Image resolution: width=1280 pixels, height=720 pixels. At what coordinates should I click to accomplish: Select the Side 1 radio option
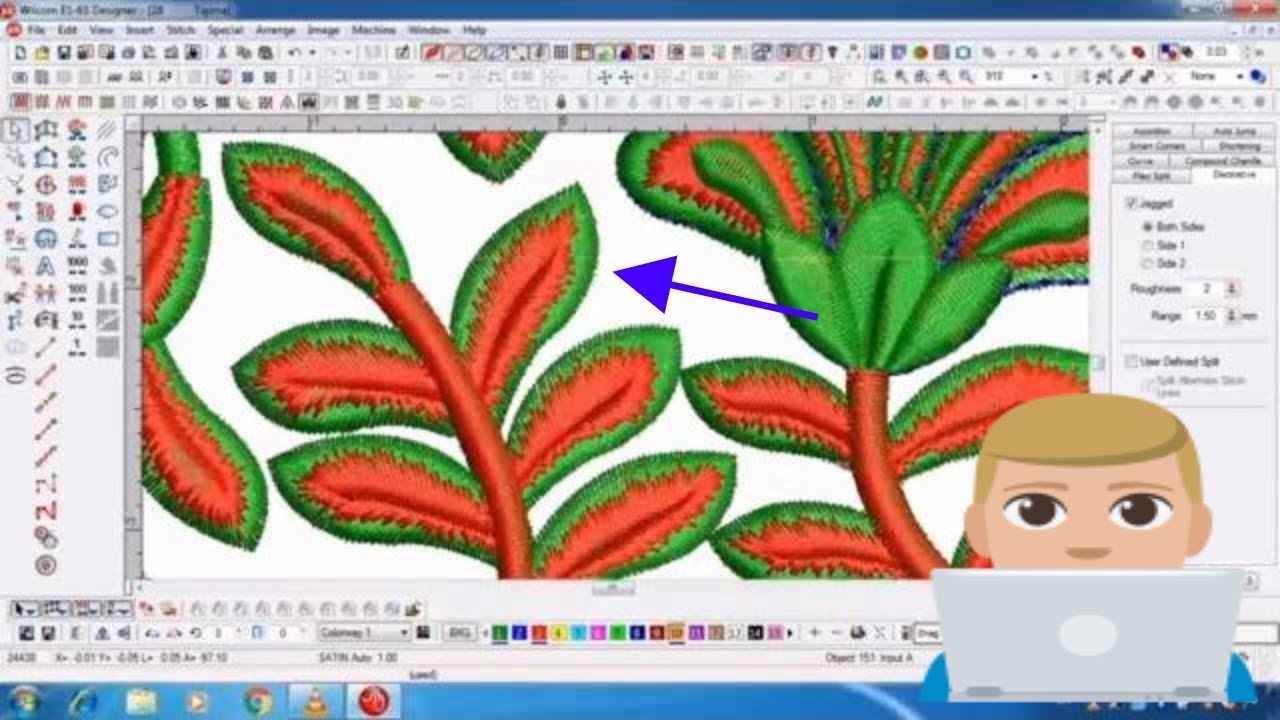click(1147, 245)
